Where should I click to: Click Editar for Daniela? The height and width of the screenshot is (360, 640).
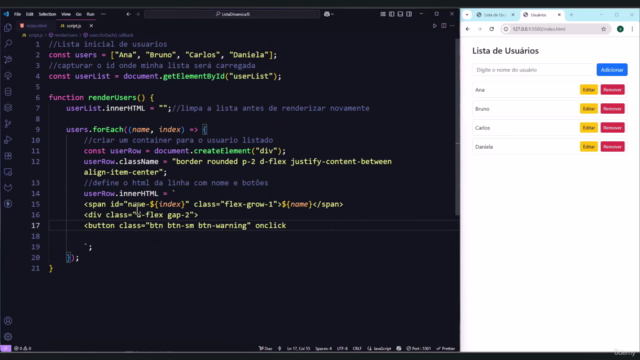click(x=589, y=147)
